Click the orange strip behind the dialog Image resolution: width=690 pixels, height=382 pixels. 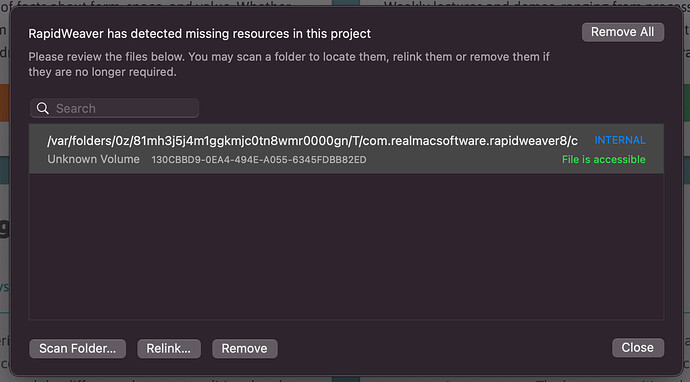tap(4, 103)
